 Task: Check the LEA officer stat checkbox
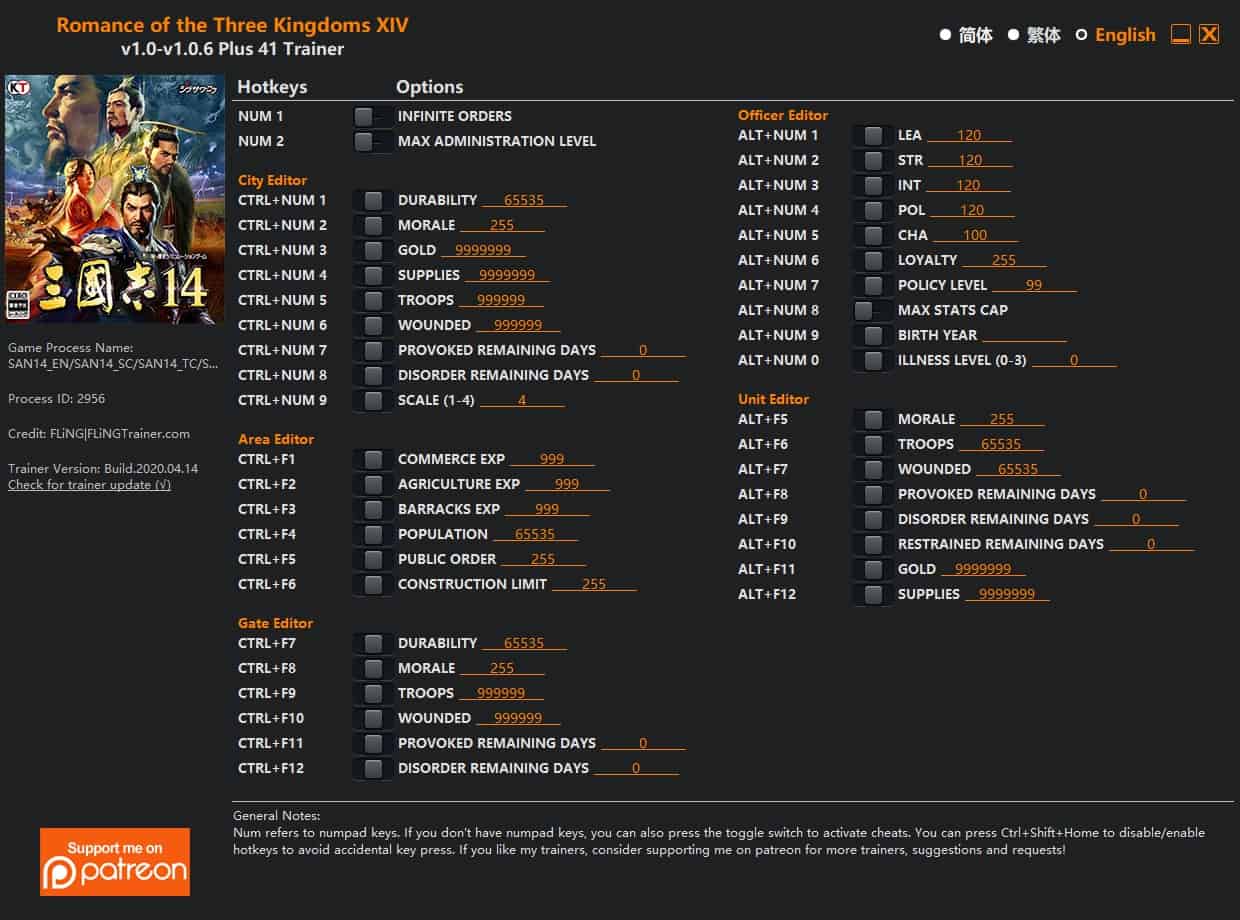pos(873,135)
